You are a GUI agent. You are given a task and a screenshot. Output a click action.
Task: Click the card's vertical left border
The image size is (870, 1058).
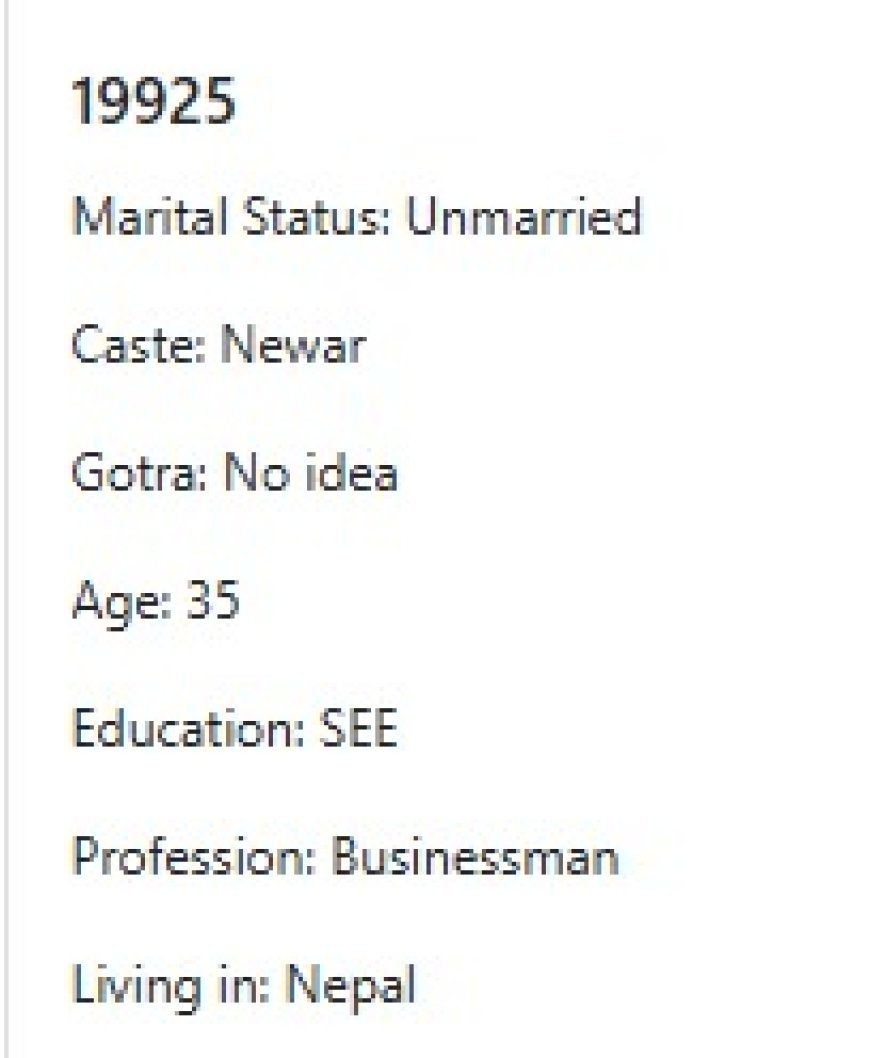pyautogui.click(x=6, y=529)
